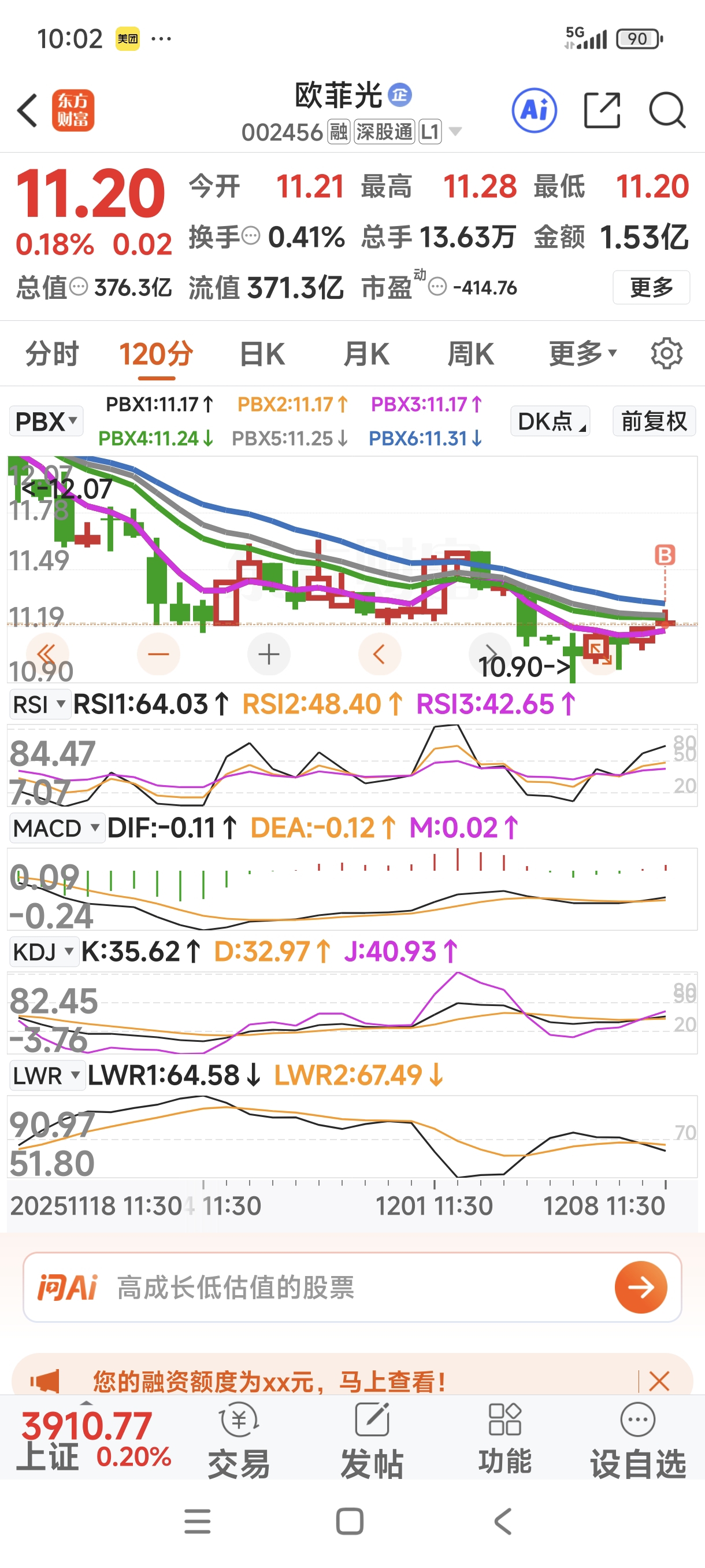
Task: Open the LWR indicator dropdown
Action: click(47, 1075)
